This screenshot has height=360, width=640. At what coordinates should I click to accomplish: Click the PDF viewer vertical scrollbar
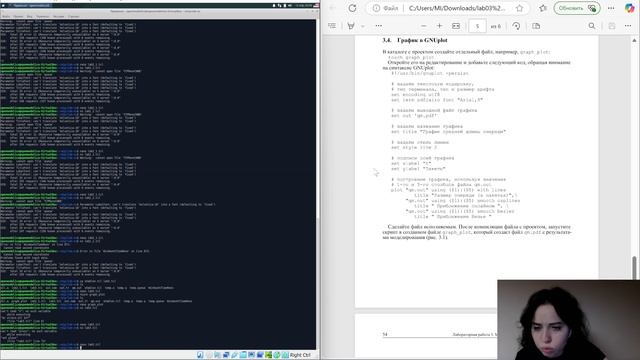point(634,267)
